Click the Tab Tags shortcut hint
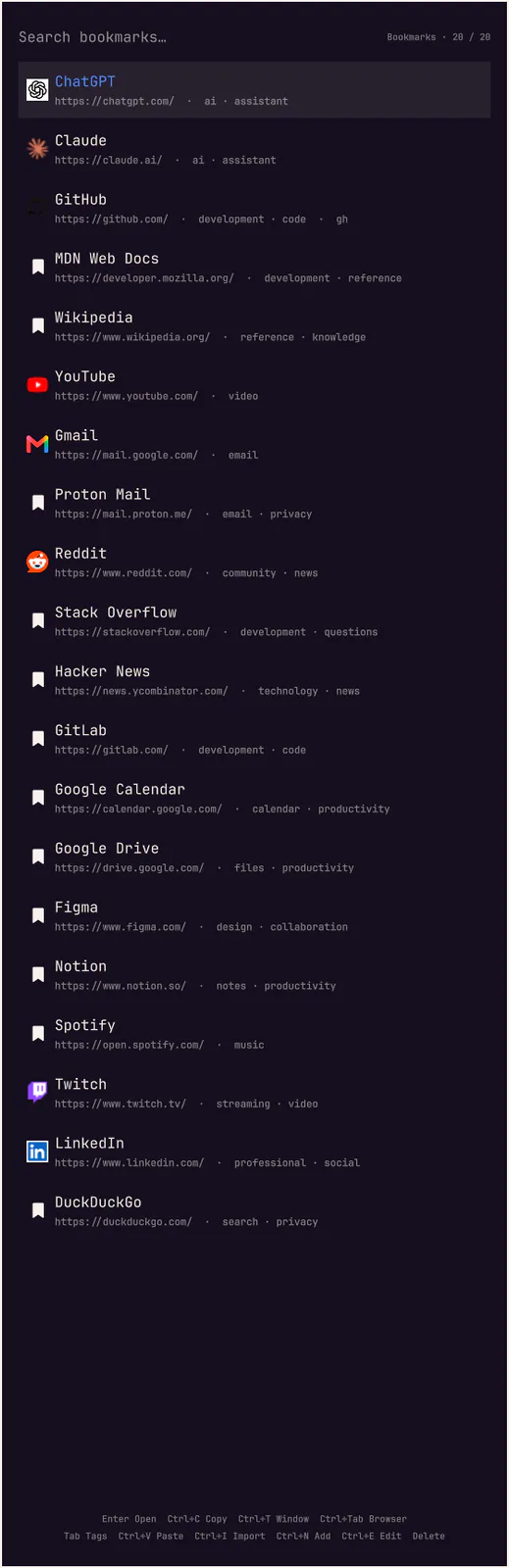The height and width of the screenshot is (1568, 509). tap(85, 1536)
